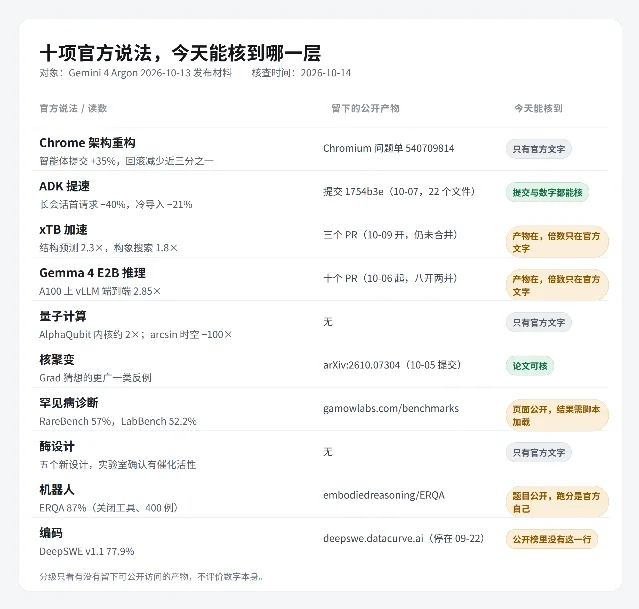Click the '无' cell in the 量子计算 row
The width and height of the screenshot is (639, 609).
[328, 322]
